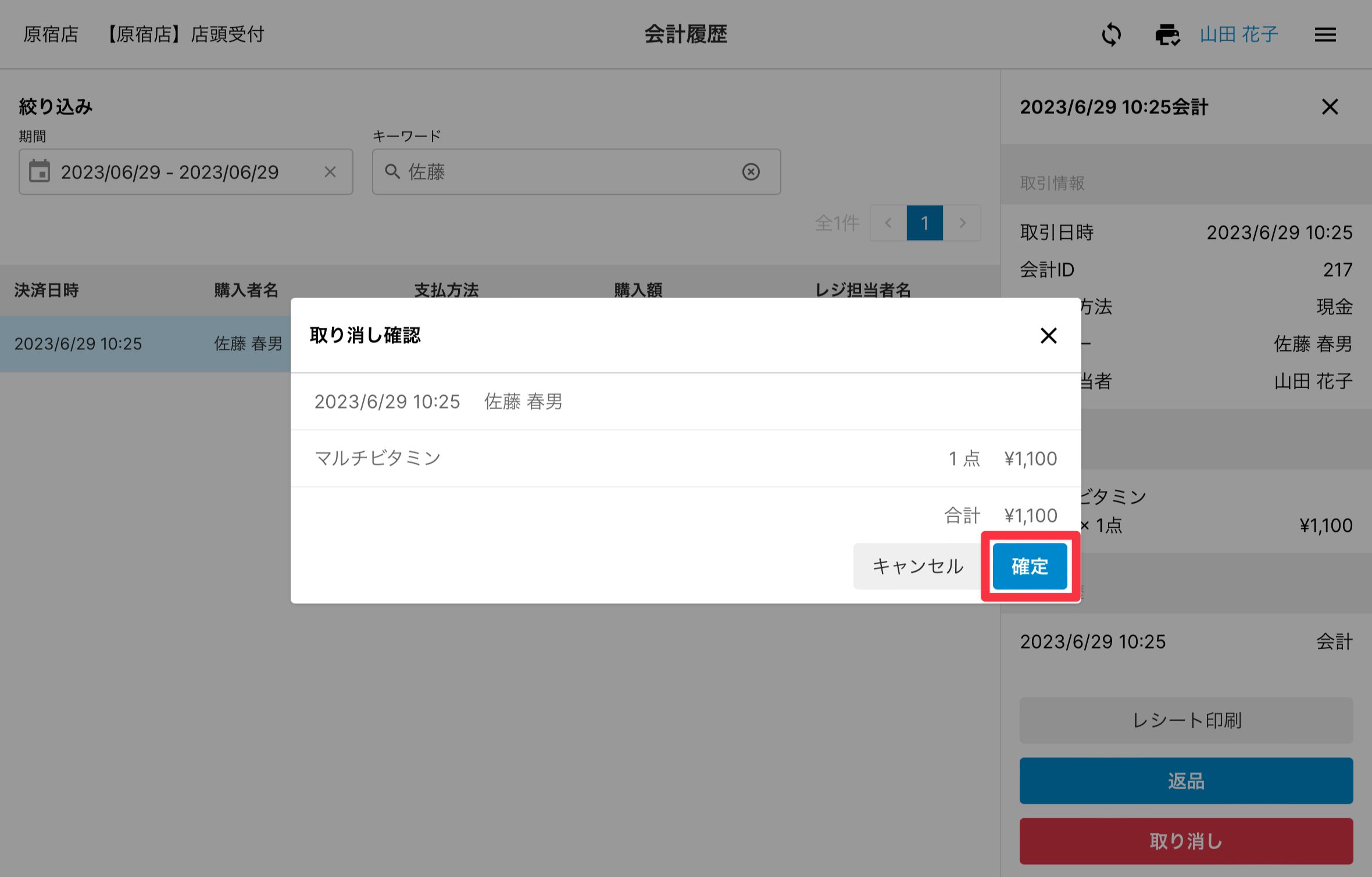Click the 返品 return button

coord(1186,781)
